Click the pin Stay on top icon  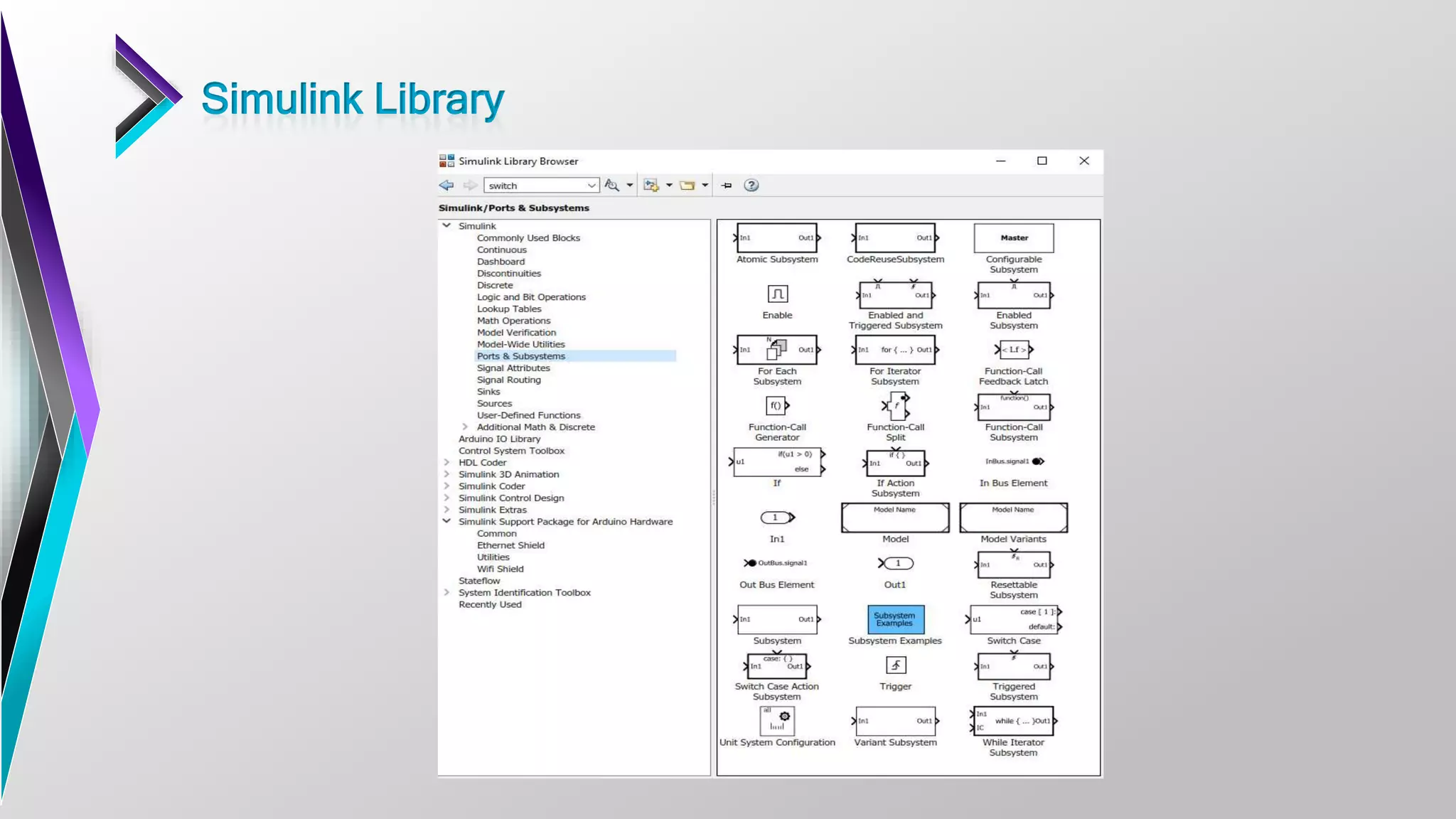click(727, 186)
